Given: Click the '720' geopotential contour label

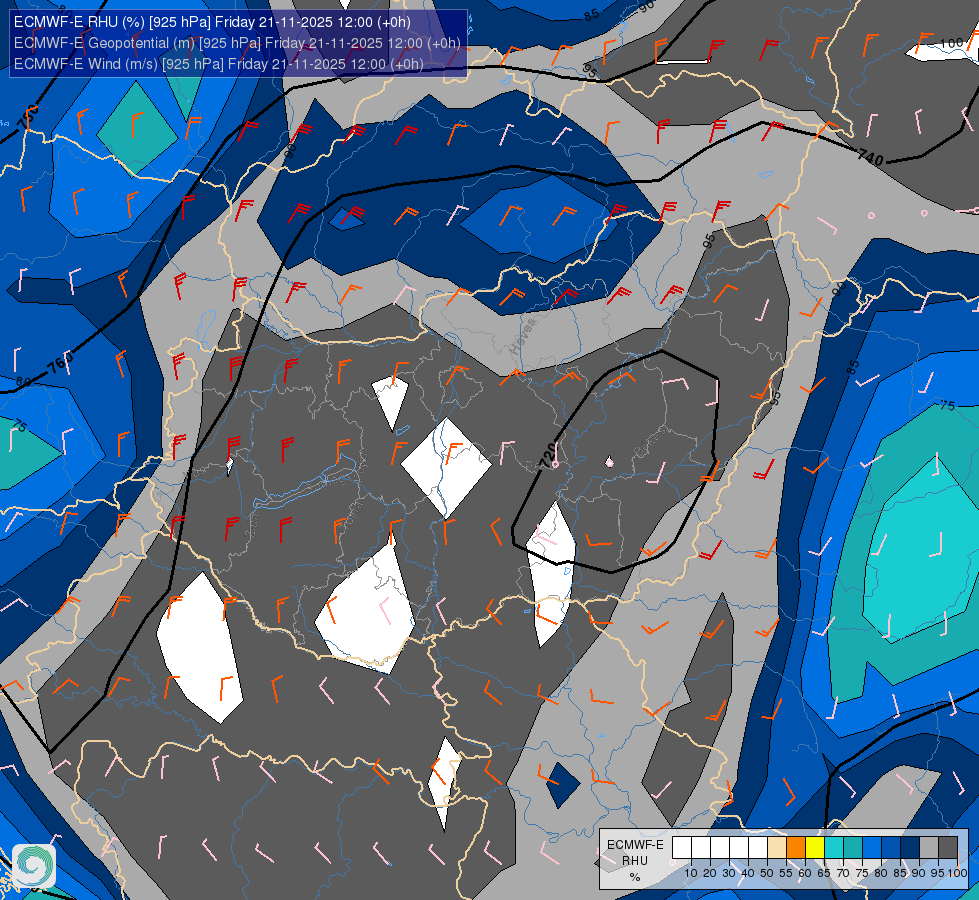Looking at the screenshot, I should (549, 457).
